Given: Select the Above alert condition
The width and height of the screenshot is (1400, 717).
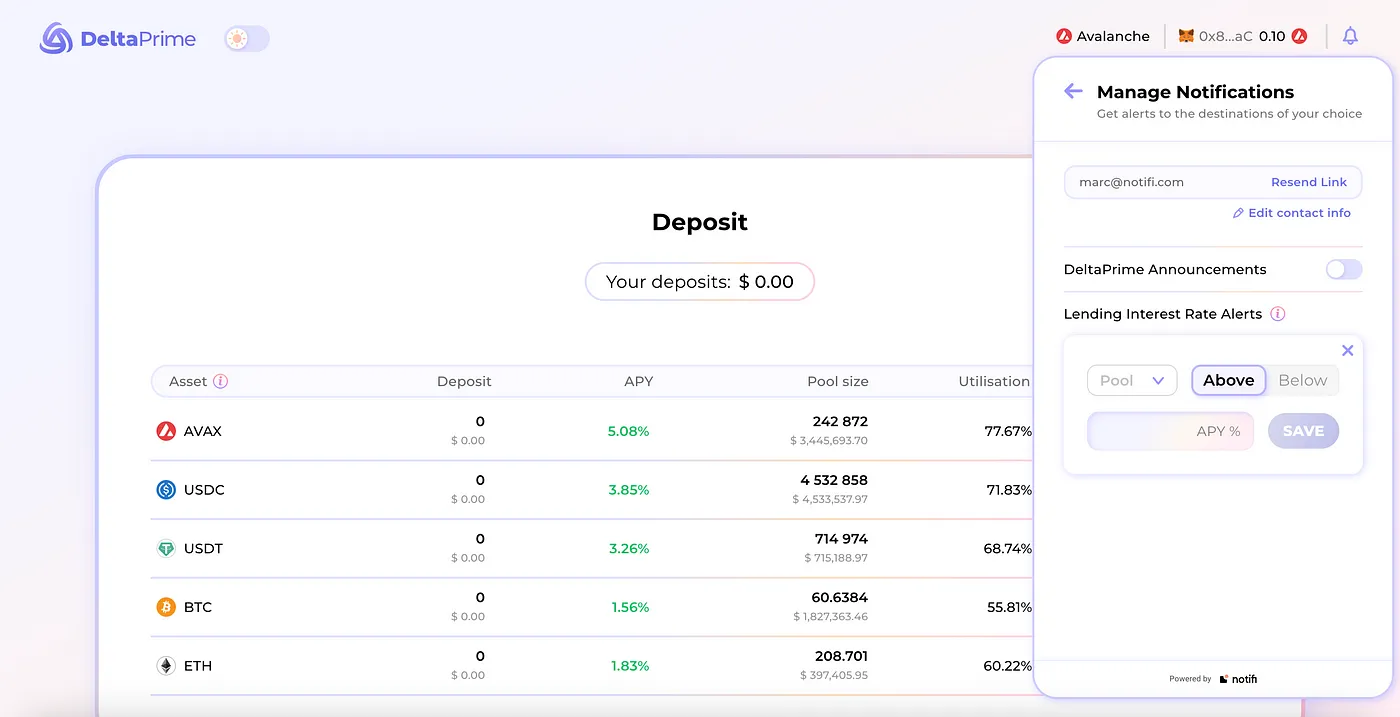Looking at the screenshot, I should (1228, 380).
